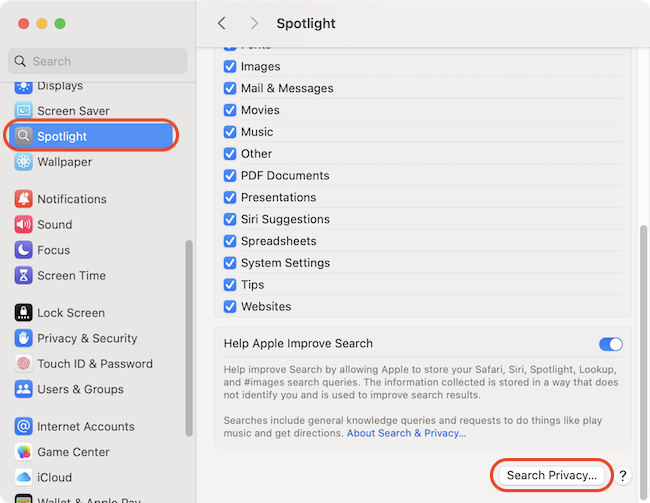Uncheck the Siri Suggestions checkbox
Screen dimensions: 650x503
pos(230,219)
